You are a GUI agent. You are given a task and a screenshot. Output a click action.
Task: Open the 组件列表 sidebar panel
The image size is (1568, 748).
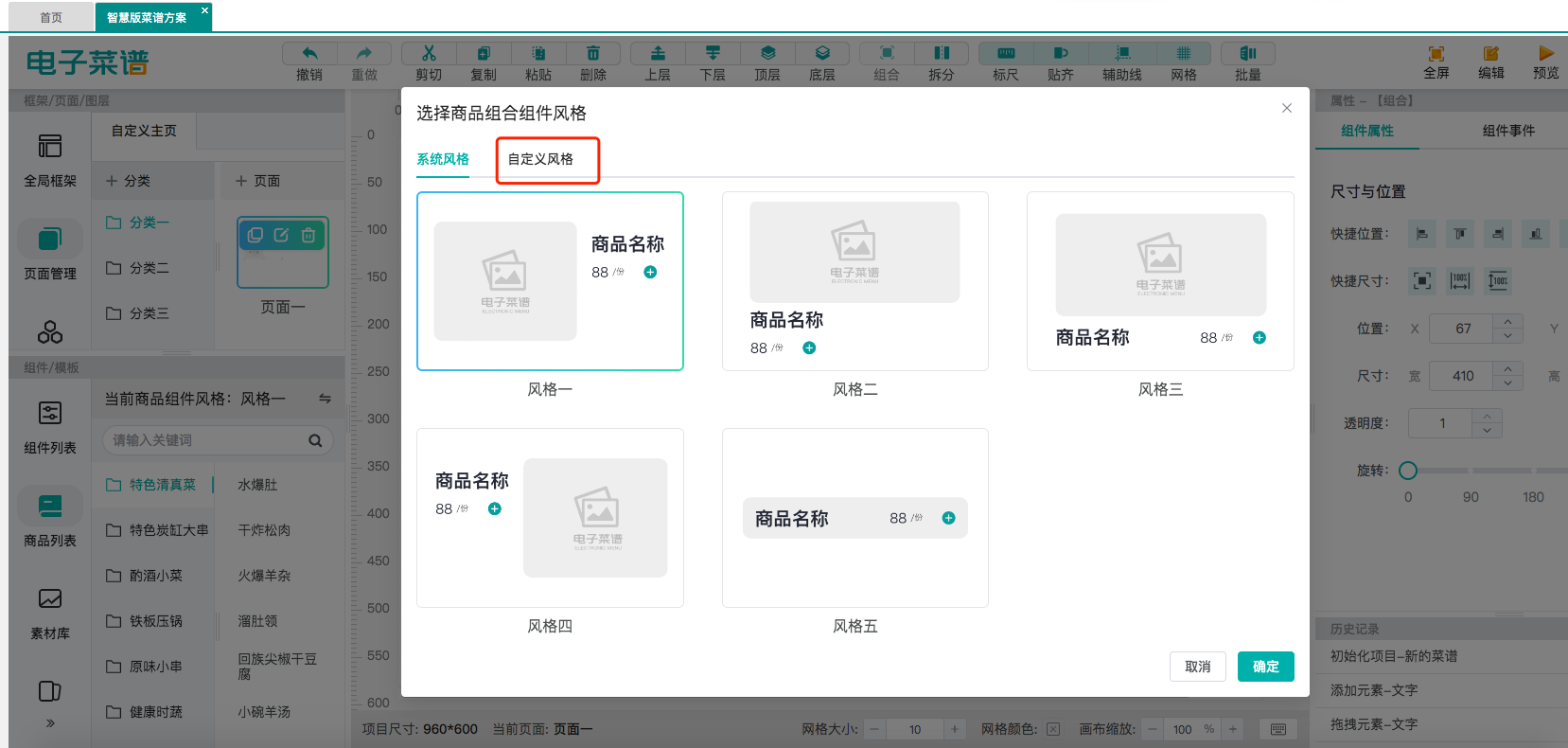[50, 425]
